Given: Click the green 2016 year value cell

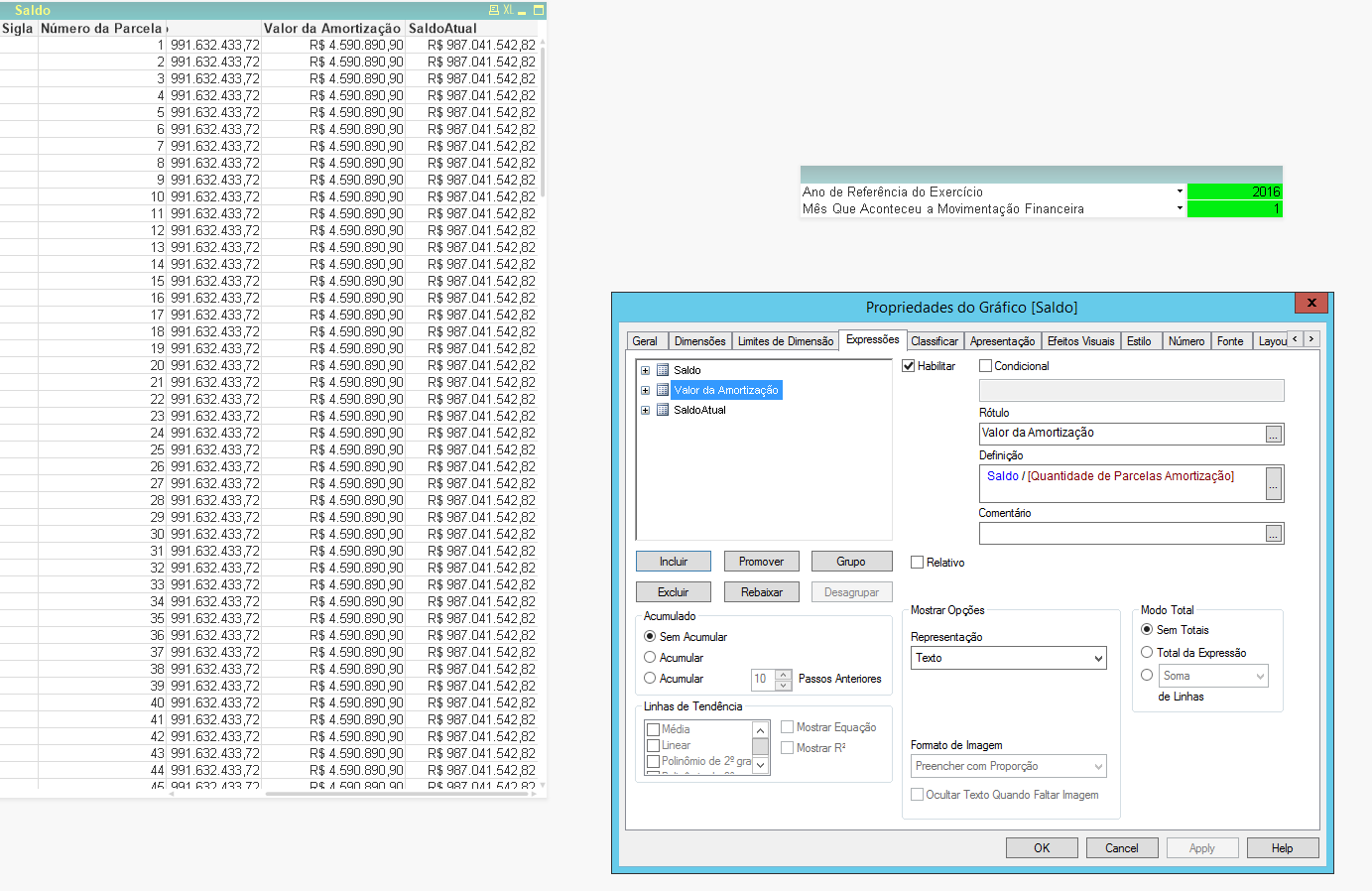Looking at the screenshot, I should click(x=1235, y=191).
